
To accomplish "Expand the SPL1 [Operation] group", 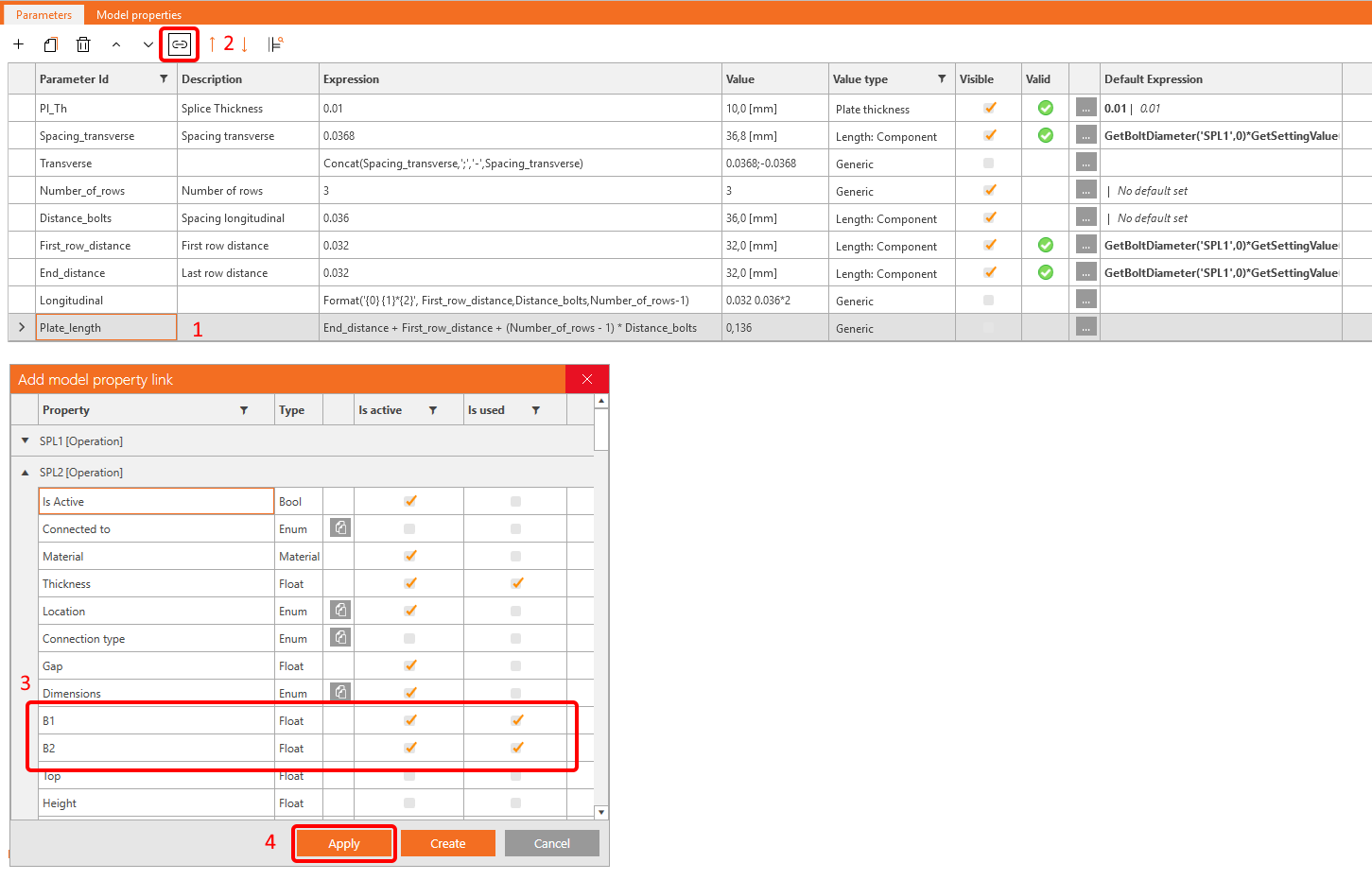I will coord(26,441).
